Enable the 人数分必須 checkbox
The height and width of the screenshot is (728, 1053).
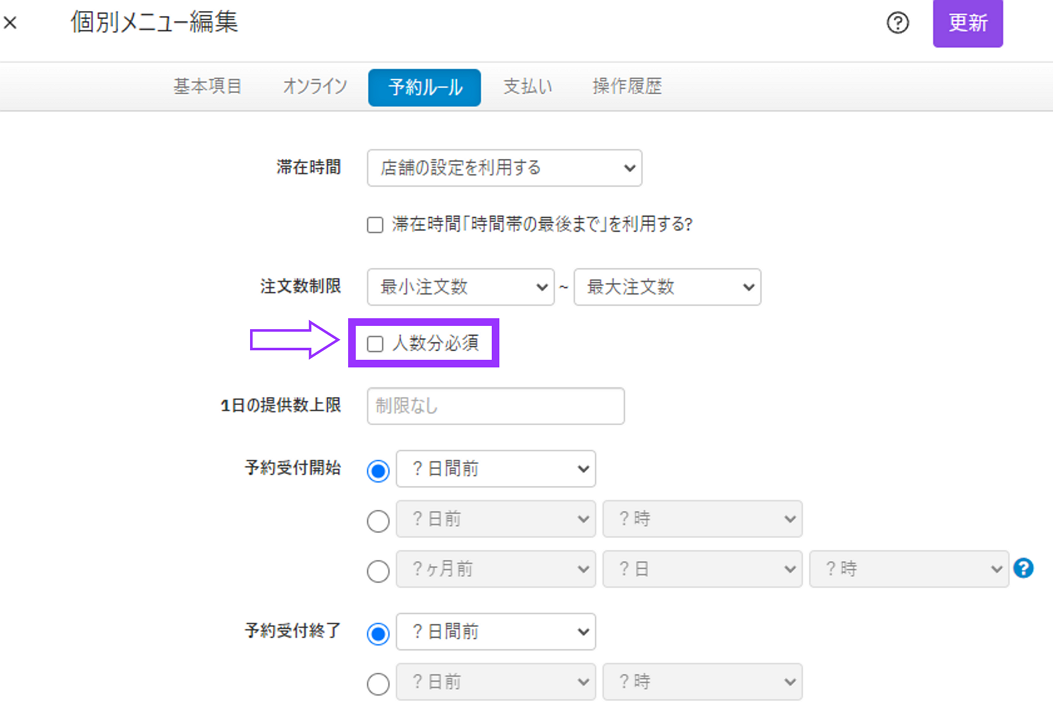375,344
